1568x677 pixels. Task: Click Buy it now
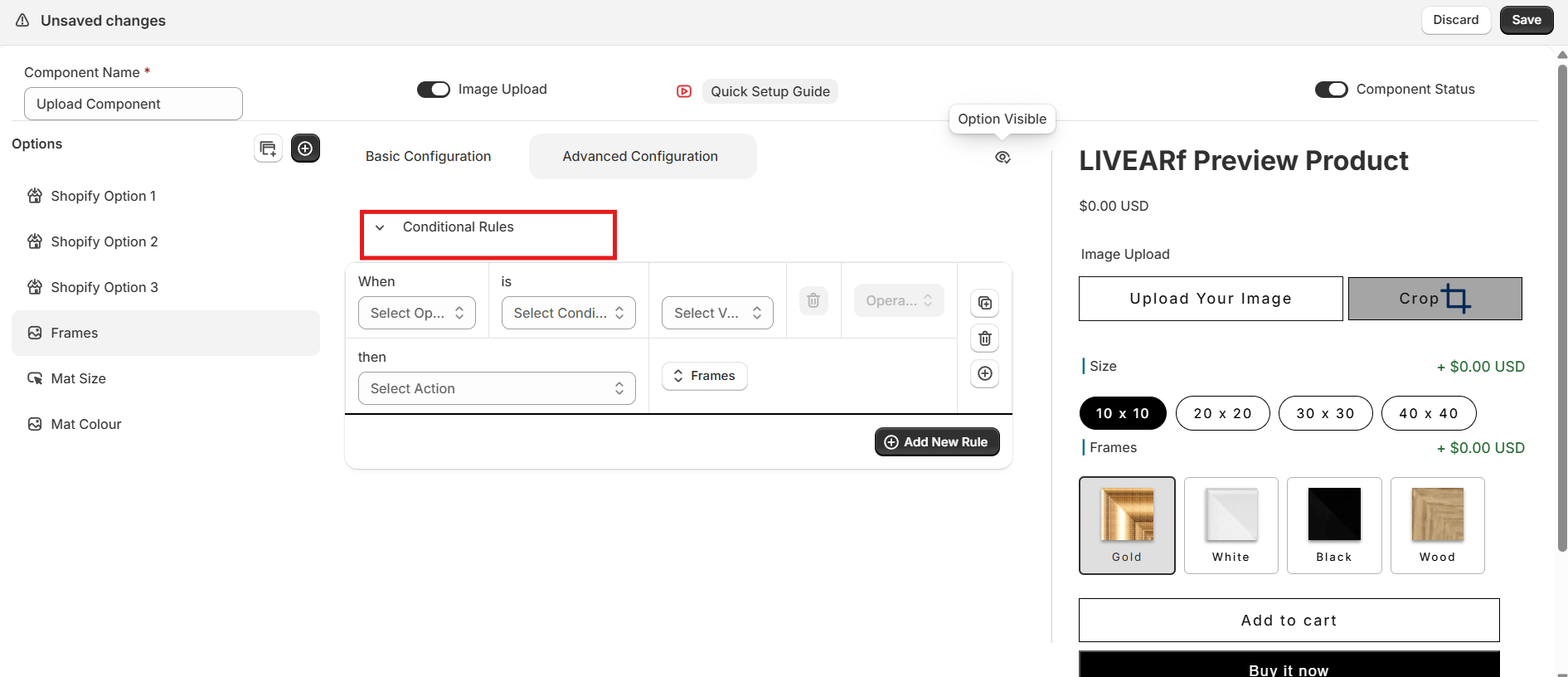click(x=1289, y=665)
